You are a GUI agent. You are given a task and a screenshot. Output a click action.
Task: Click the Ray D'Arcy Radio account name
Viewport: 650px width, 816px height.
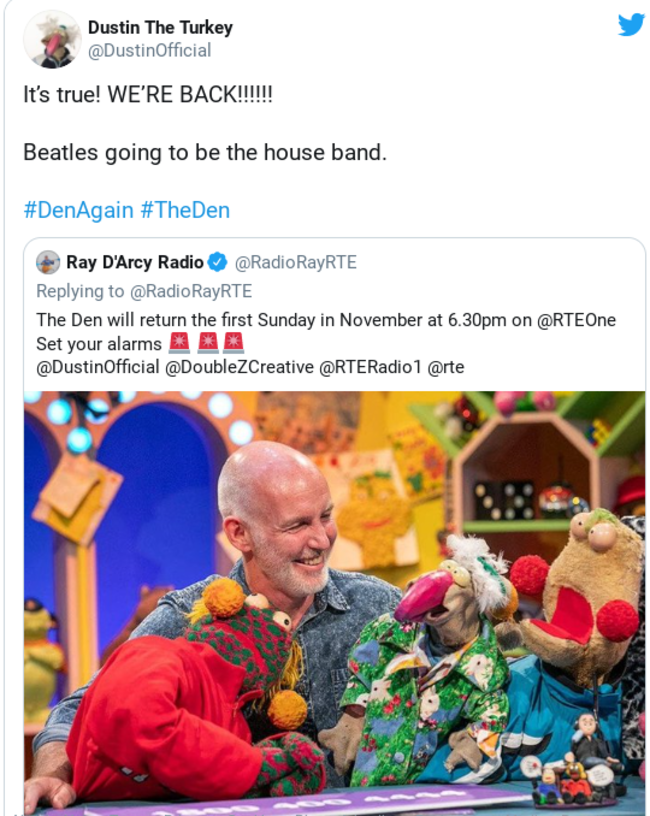point(134,263)
